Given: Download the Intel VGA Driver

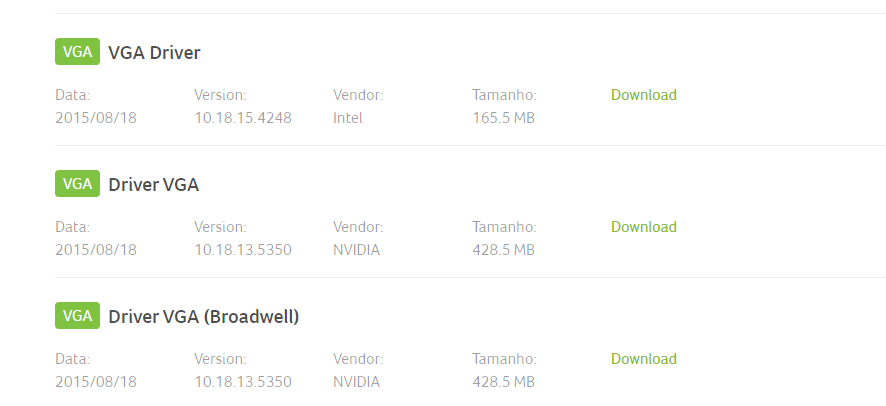Looking at the screenshot, I should [644, 95].
